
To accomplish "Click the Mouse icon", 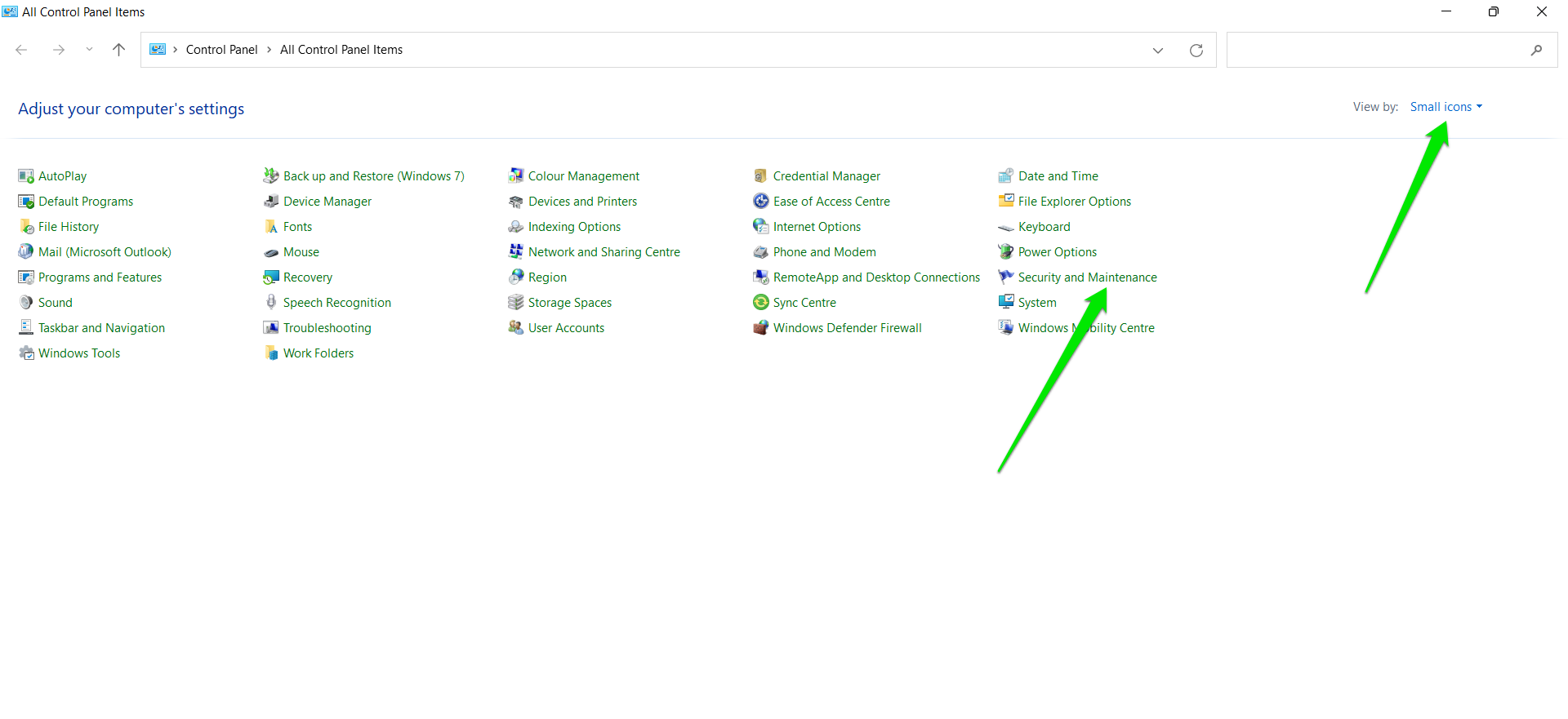I will point(271,252).
